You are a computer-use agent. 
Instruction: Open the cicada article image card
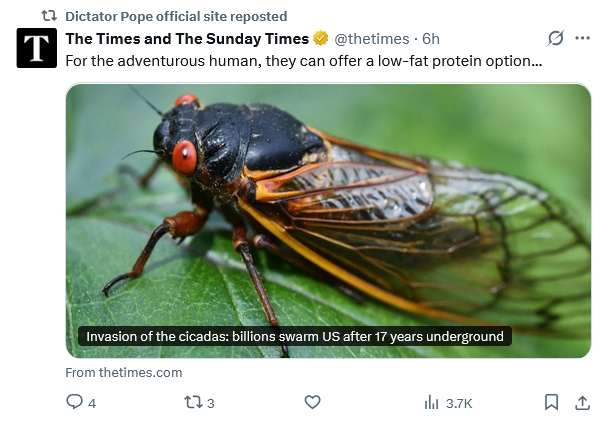(329, 221)
